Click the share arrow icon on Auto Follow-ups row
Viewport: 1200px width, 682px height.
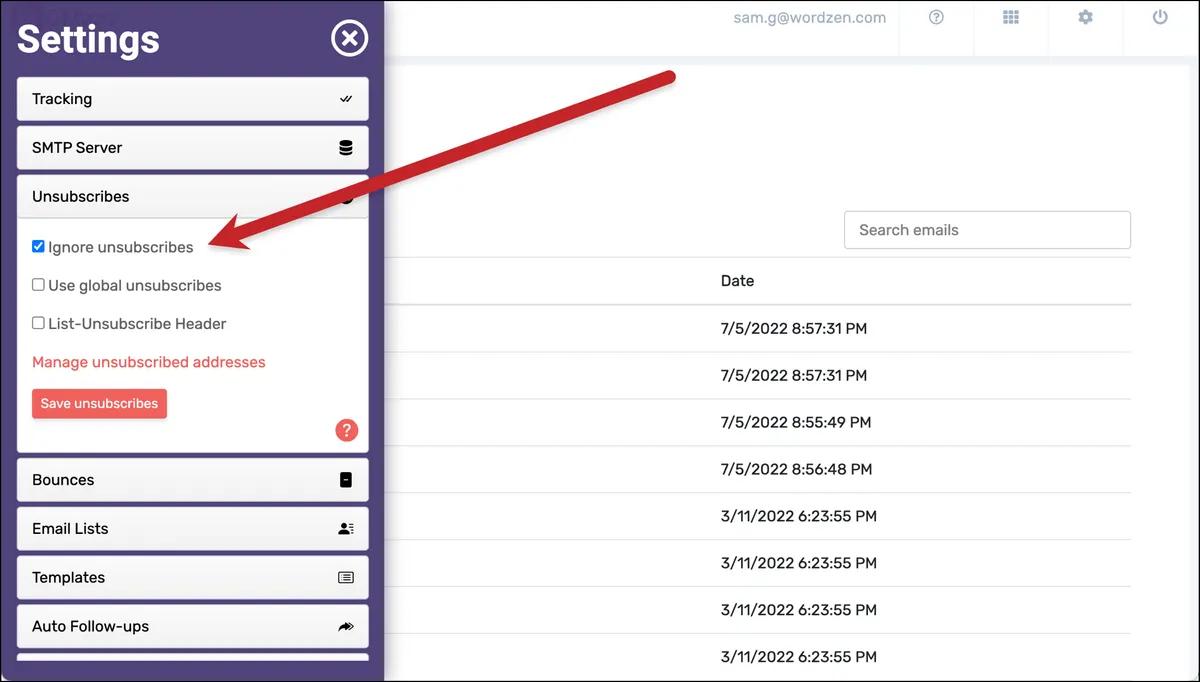(346, 627)
